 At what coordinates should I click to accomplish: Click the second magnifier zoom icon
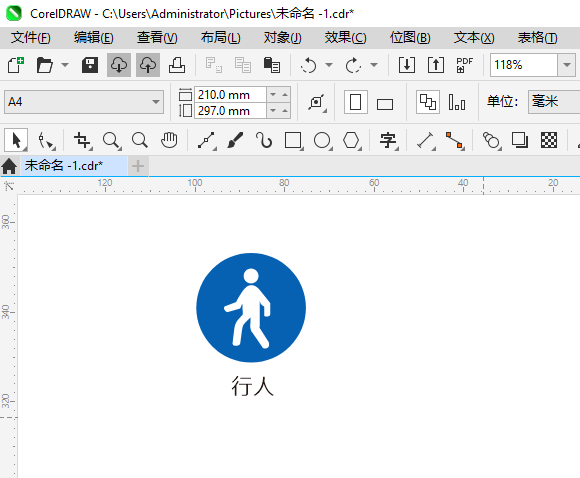click(140, 141)
